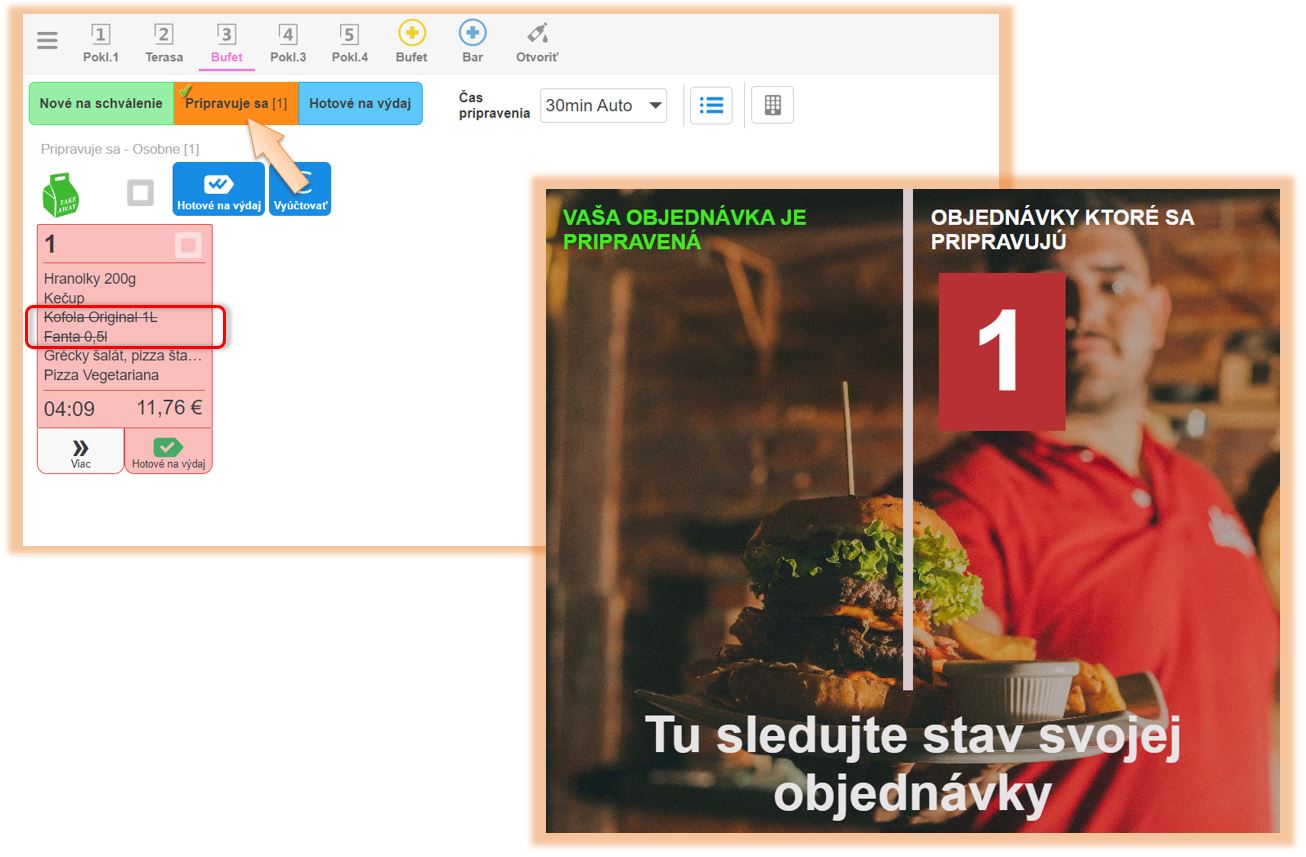1306x857 pixels.
Task: Mark order 1 ready via card's green check
Action: (x=168, y=451)
